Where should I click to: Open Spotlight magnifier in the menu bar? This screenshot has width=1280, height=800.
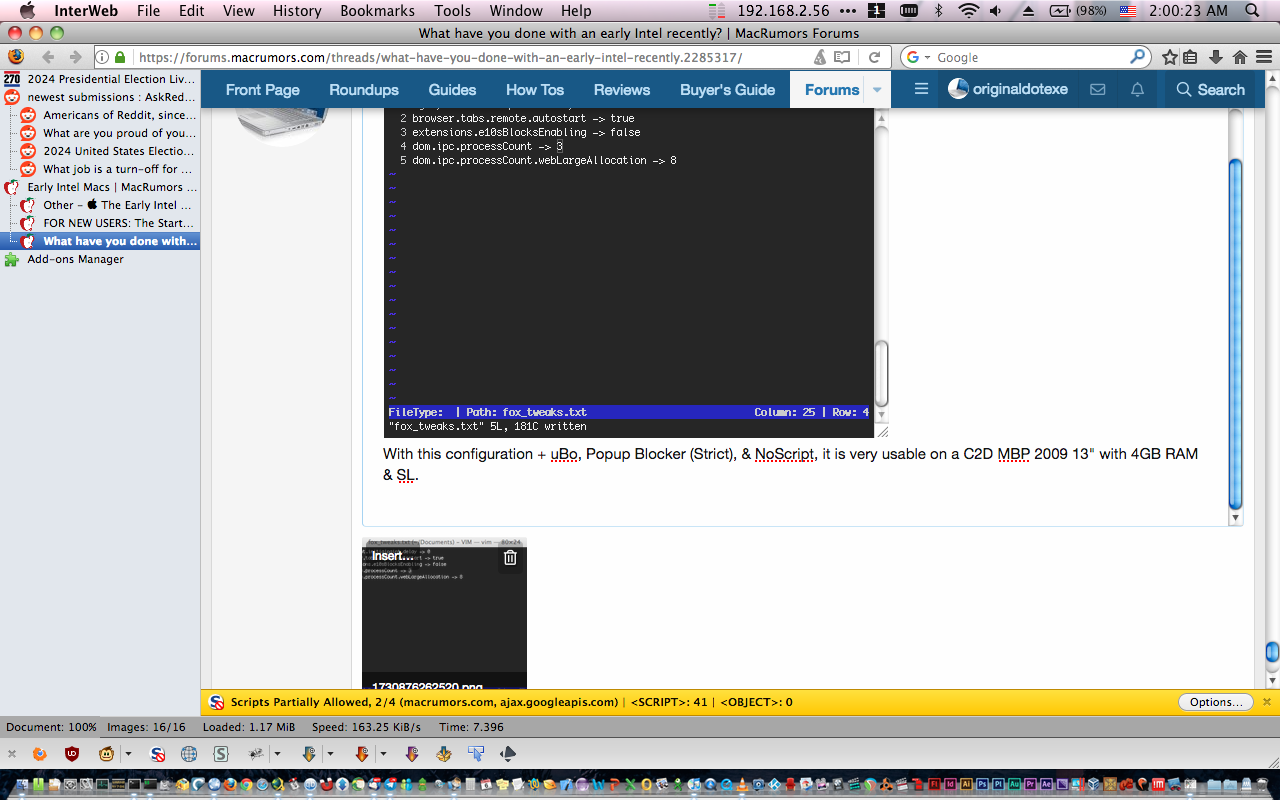click(1253, 11)
